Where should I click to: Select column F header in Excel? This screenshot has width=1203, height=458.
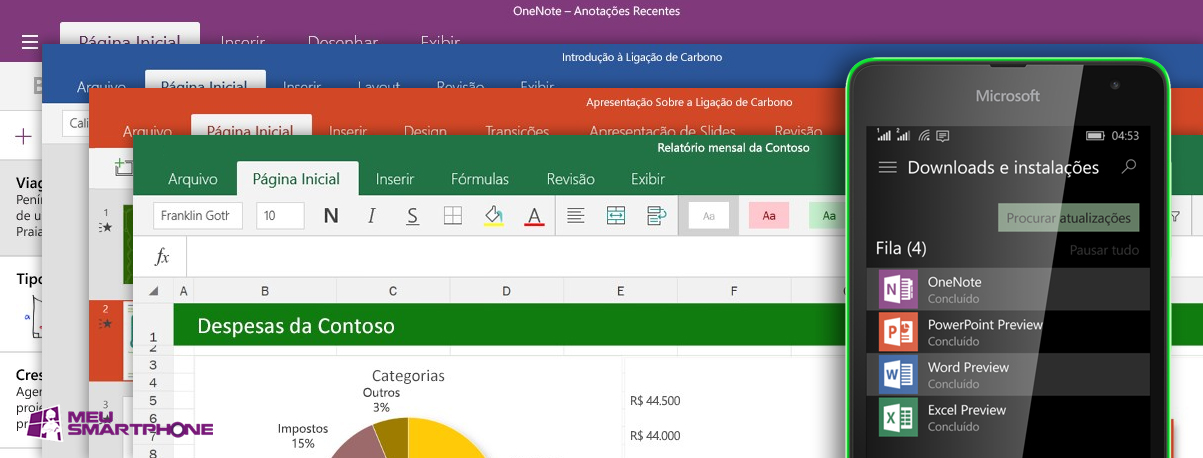tap(734, 291)
